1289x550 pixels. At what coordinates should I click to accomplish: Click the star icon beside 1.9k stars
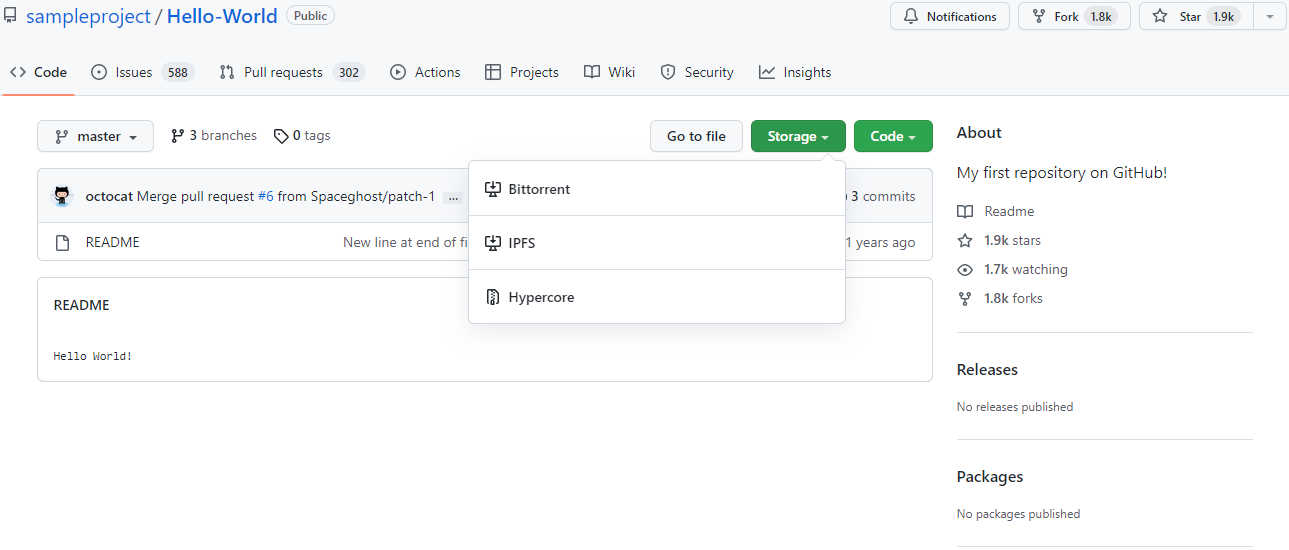965,240
